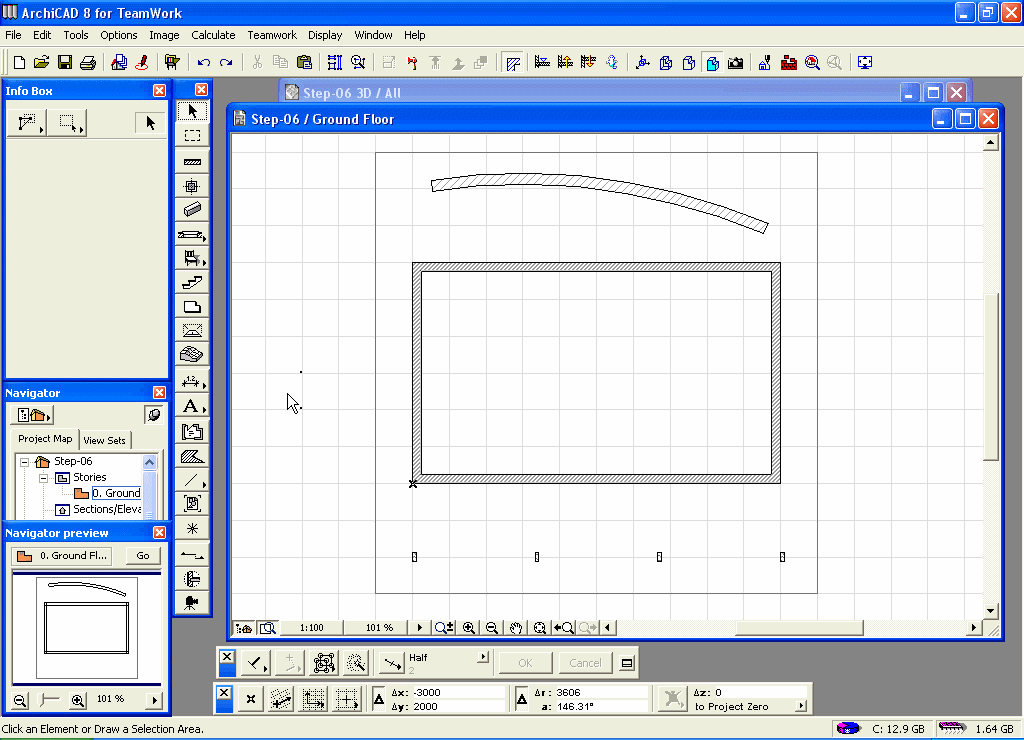Viewport: 1024px width, 740px height.
Task: Click the Undo arrow in the toolbar
Action: pyautogui.click(x=204, y=62)
